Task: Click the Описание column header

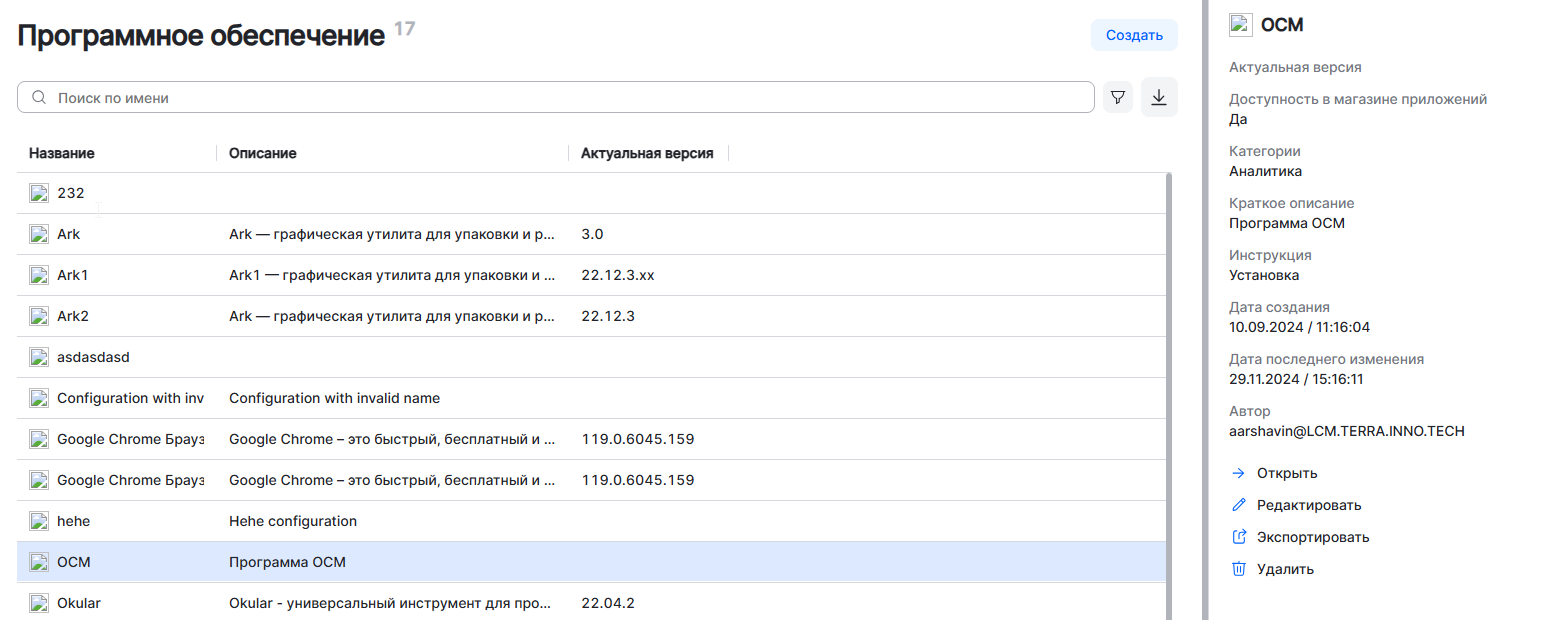Action: tap(262, 153)
